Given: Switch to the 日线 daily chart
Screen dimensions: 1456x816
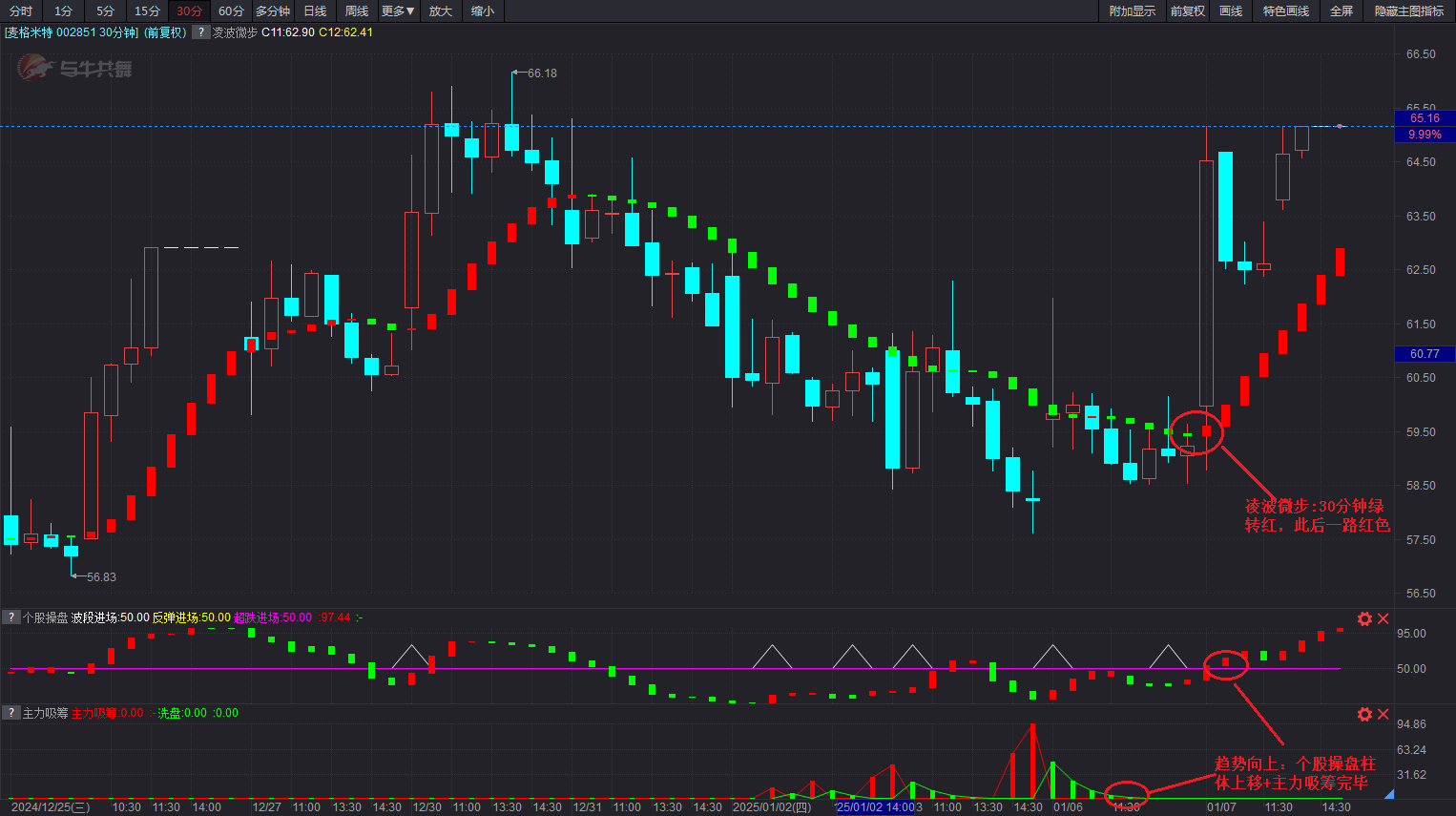Looking at the screenshot, I should tap(315, 11).
